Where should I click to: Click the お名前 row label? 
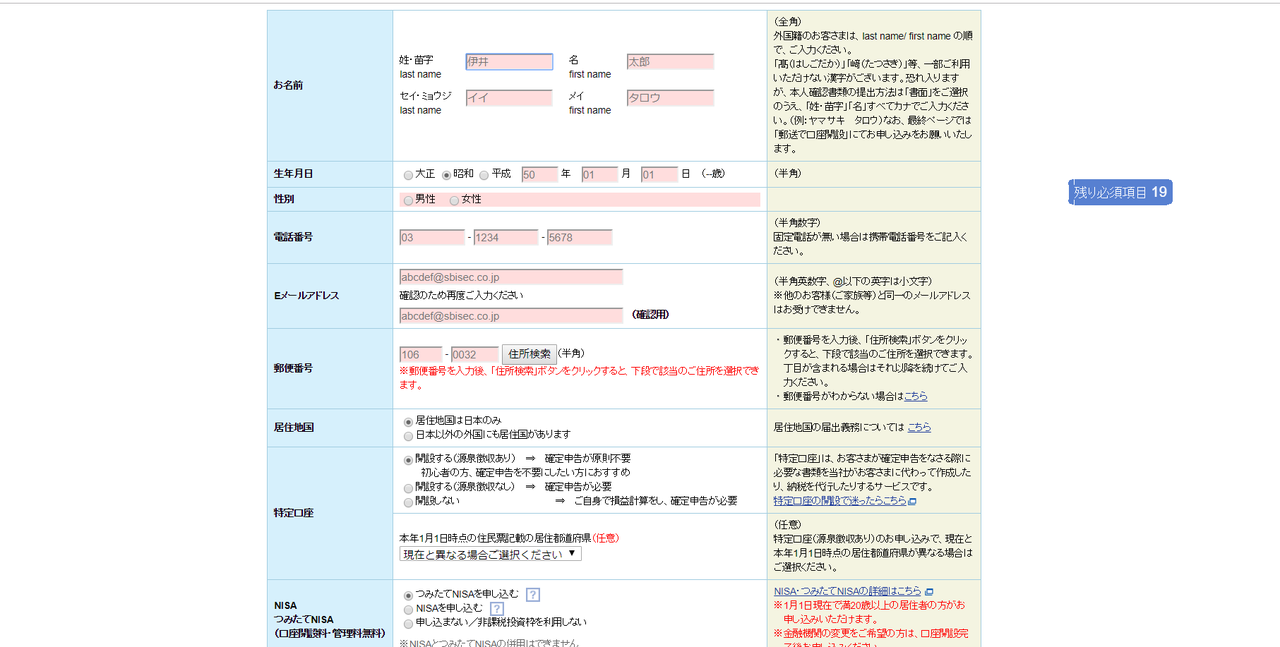tap(288, 85)
